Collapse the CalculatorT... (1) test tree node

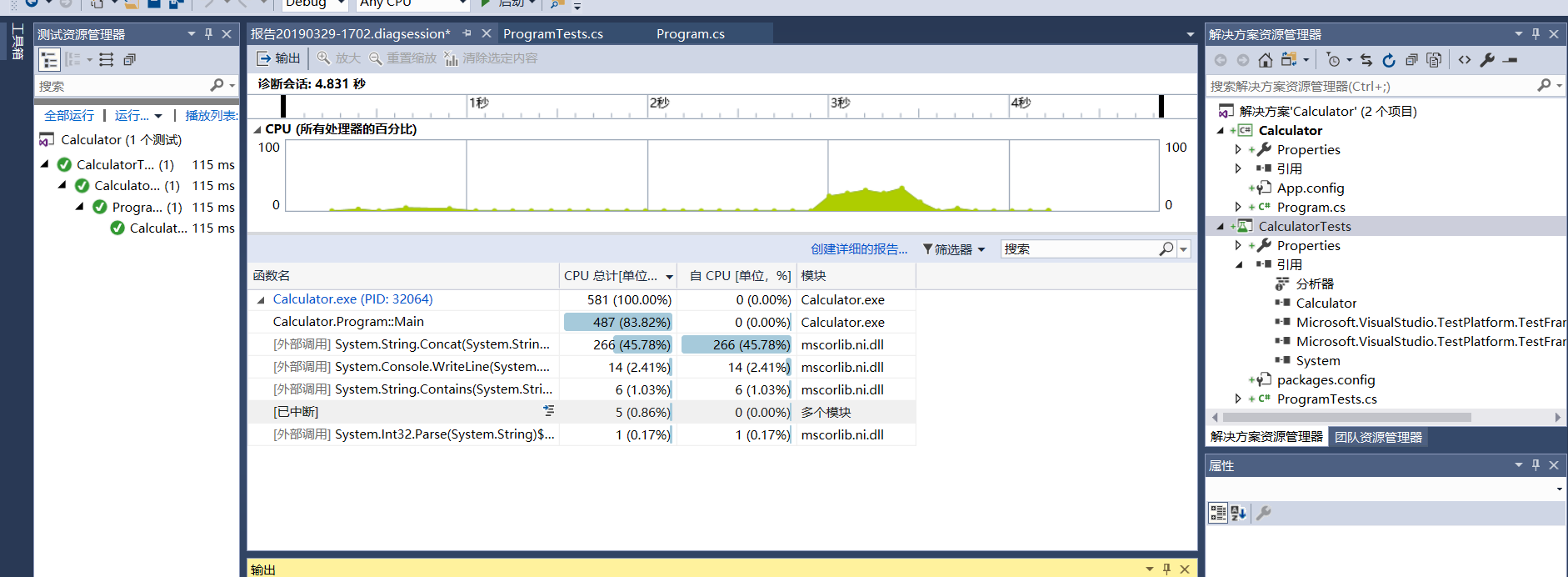[45, 164]
